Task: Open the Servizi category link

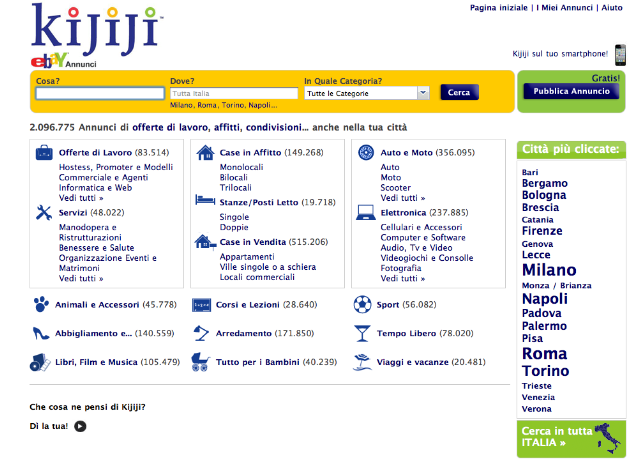Action: click(x=73, y=213)
